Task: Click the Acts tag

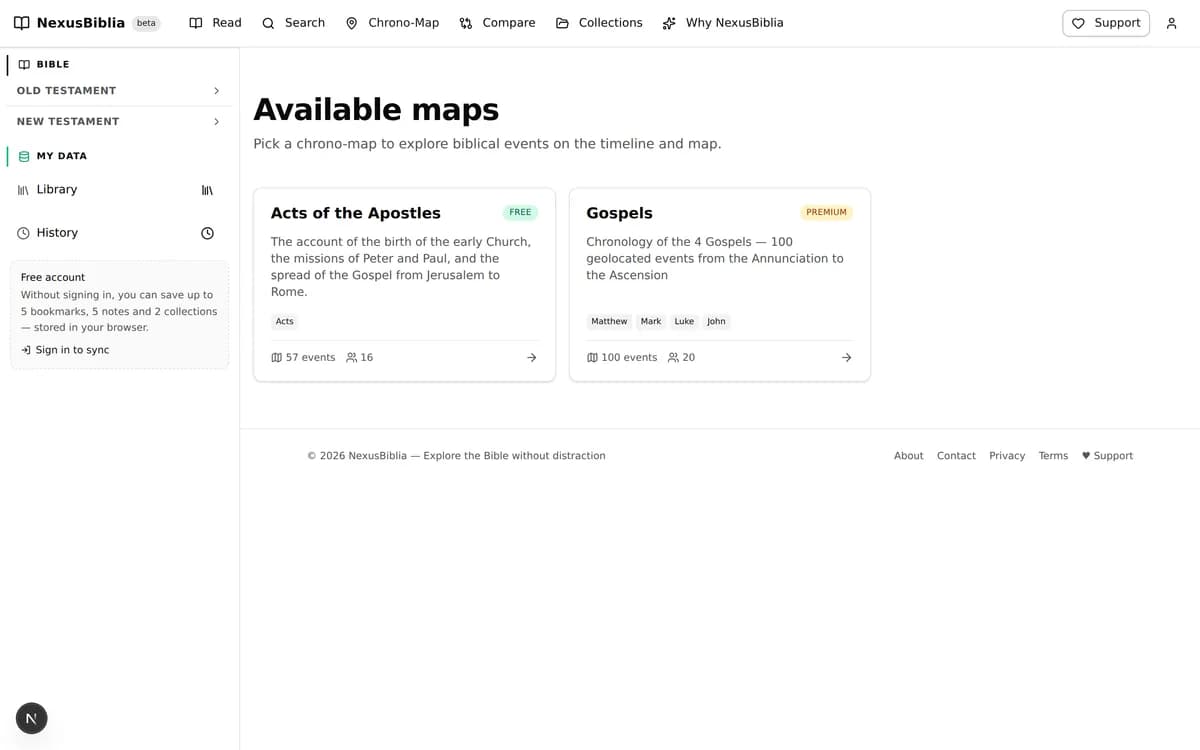Action: [x=285, y=322]
